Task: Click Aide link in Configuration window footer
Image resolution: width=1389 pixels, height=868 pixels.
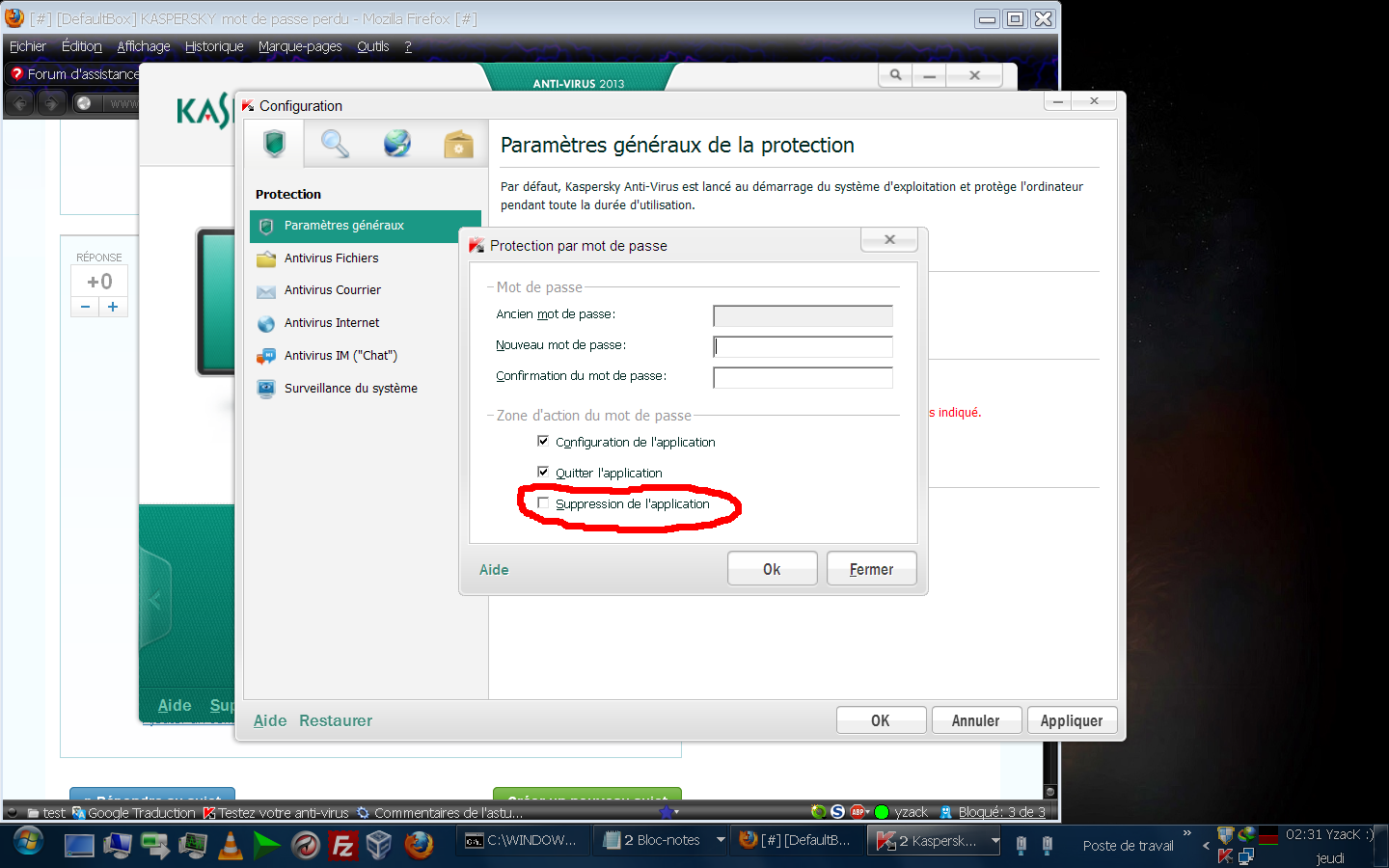Action: (270, 720)
